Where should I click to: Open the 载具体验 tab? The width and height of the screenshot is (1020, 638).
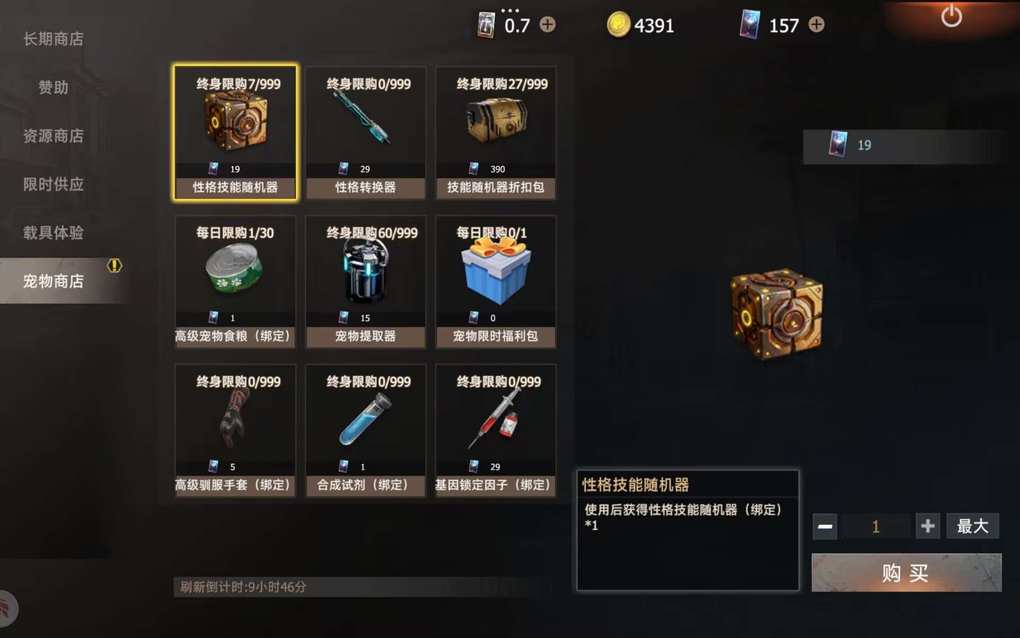click(x=53, y=233)
